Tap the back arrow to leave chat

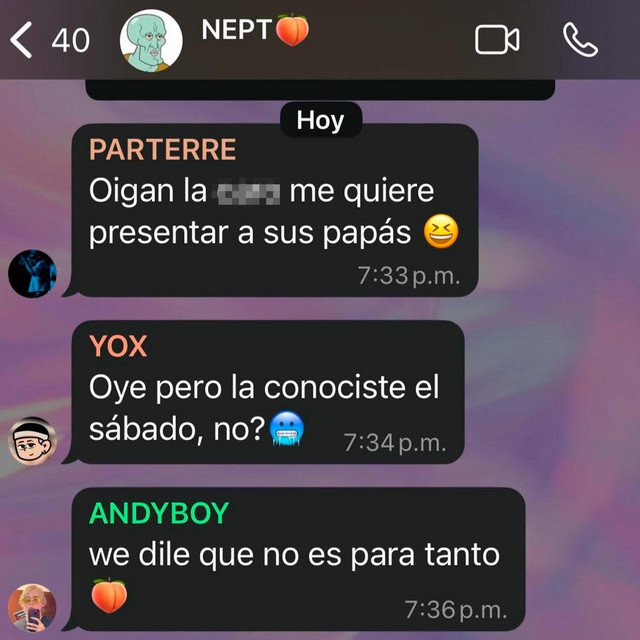click(x=21, y=40)
